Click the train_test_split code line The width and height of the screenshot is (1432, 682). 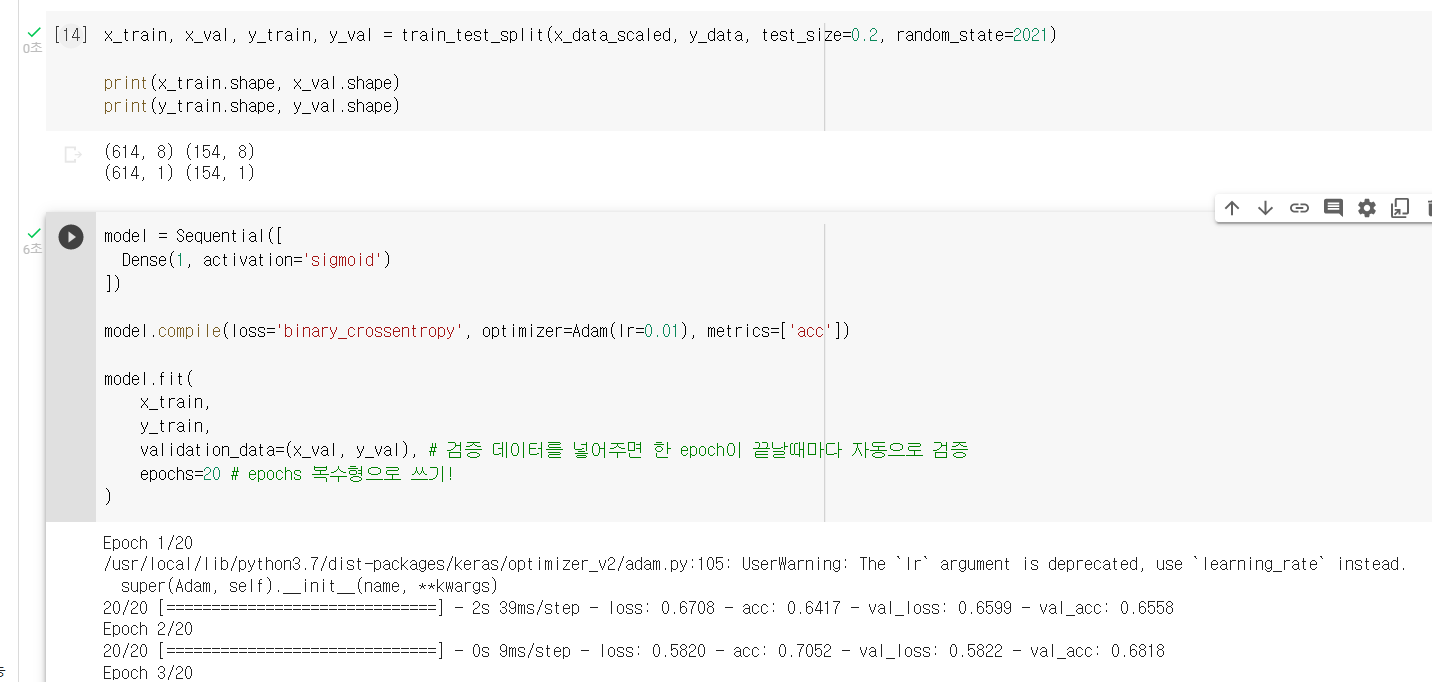[x=580, y=35]
